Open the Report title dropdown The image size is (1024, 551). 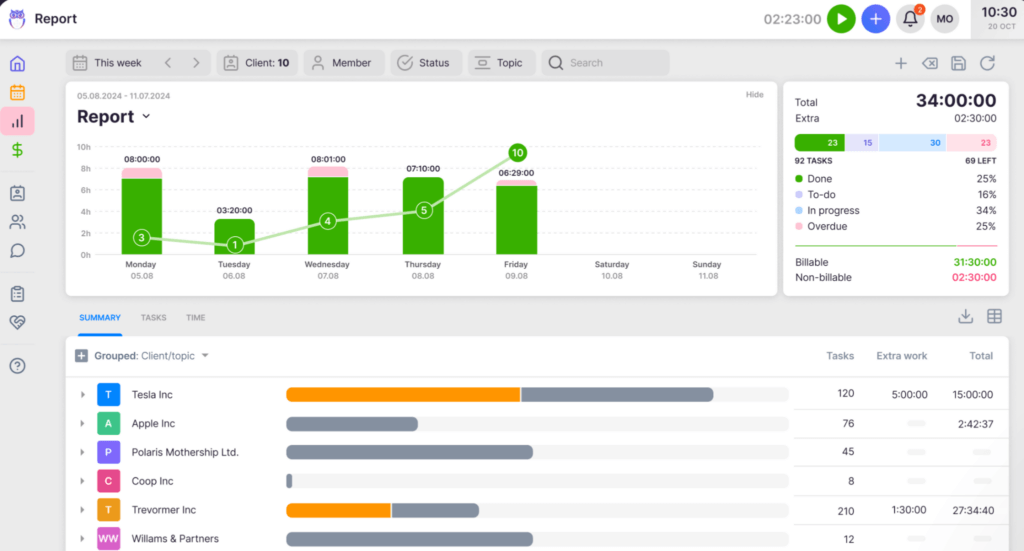pos(146,117)
